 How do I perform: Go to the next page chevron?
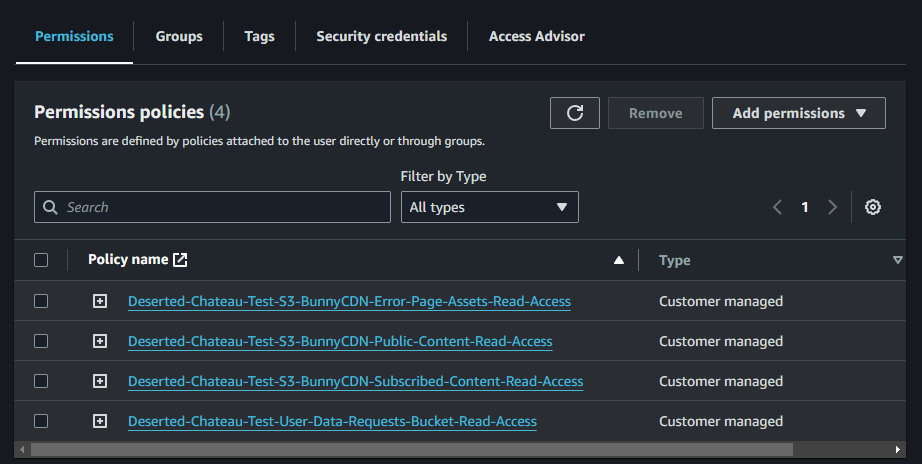(x=832, y=207)
